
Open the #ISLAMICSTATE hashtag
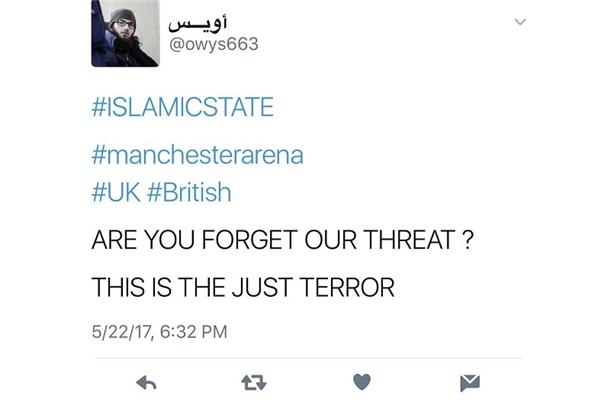(x=183, y=107)
